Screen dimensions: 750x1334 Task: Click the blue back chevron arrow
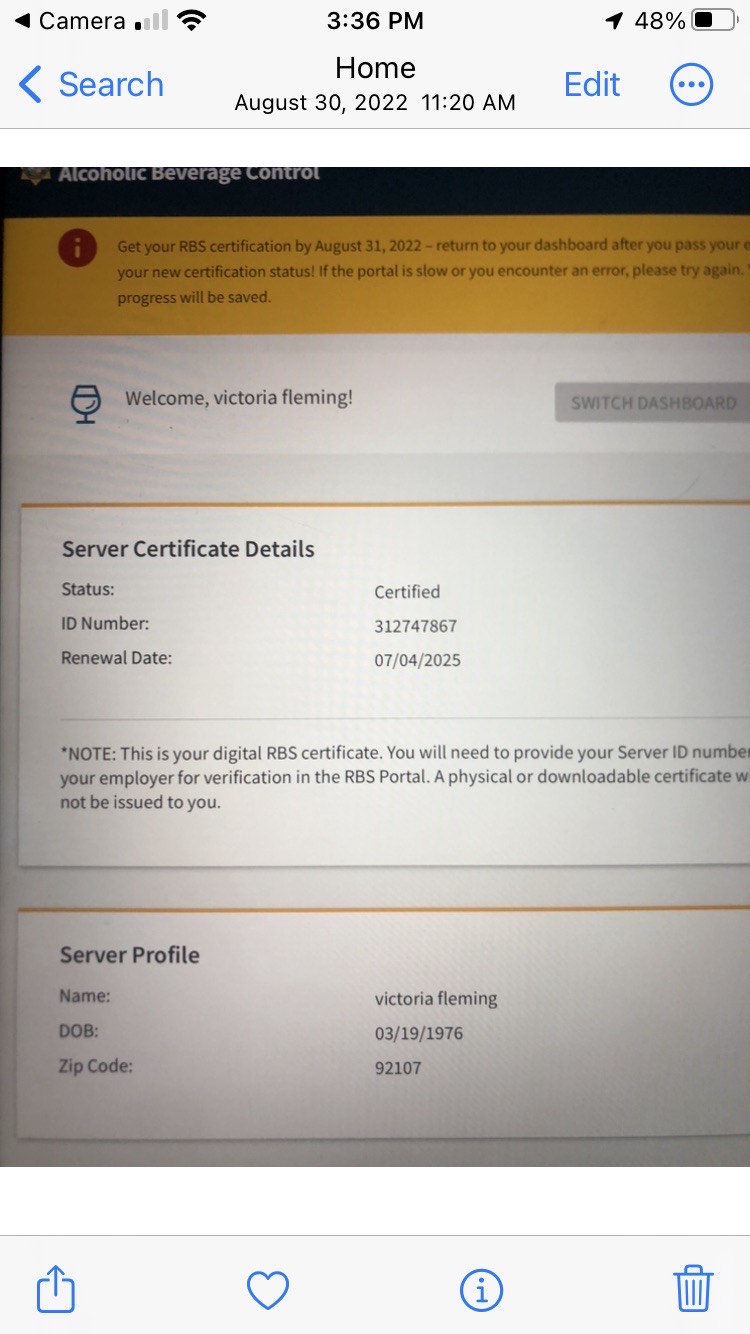pos(30,85)
